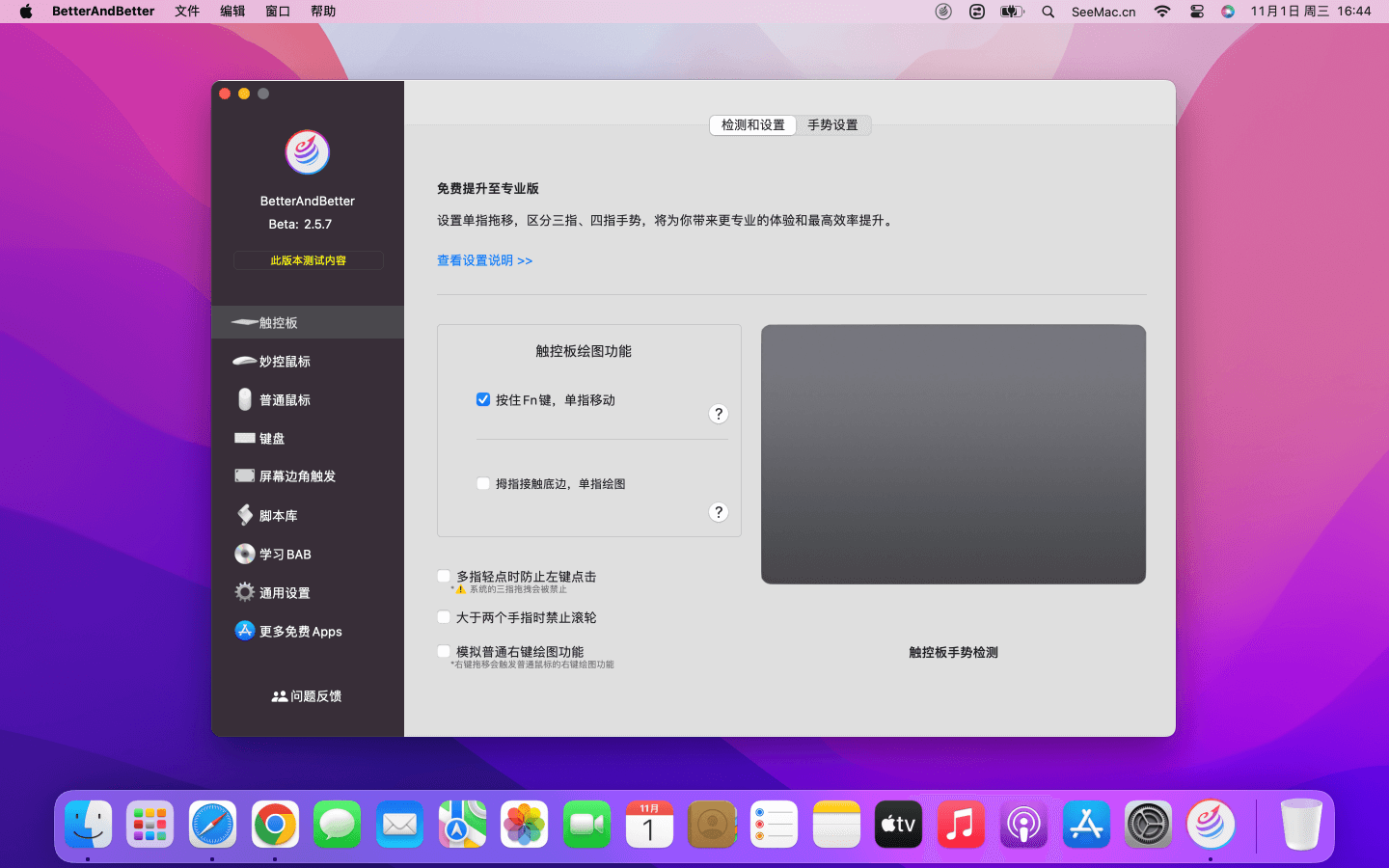This screenshot has width=1389, height=868.
Task: Click the 问题反馈 button
Action: point(307,696)
